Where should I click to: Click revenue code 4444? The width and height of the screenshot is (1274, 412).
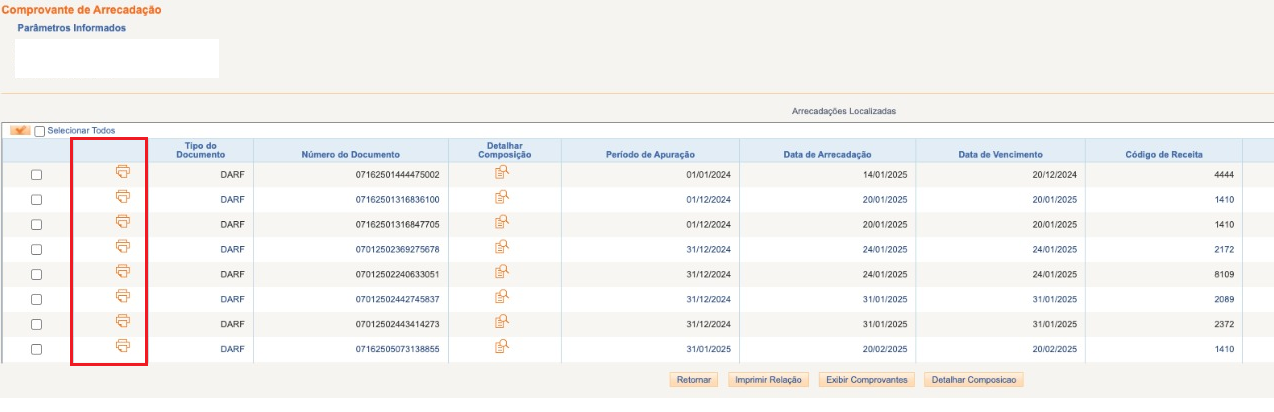[1224, 174]
